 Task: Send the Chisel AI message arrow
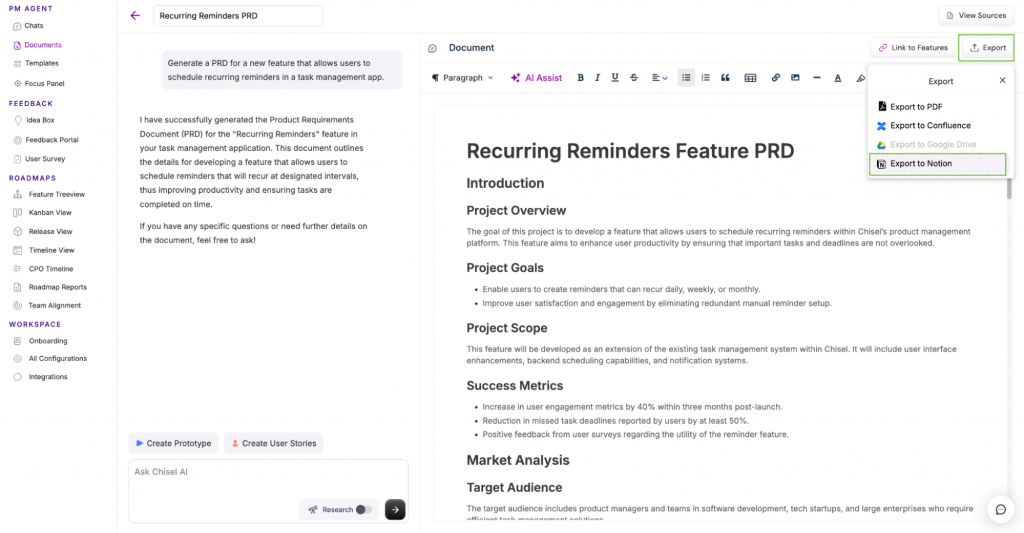pos(395,509)
